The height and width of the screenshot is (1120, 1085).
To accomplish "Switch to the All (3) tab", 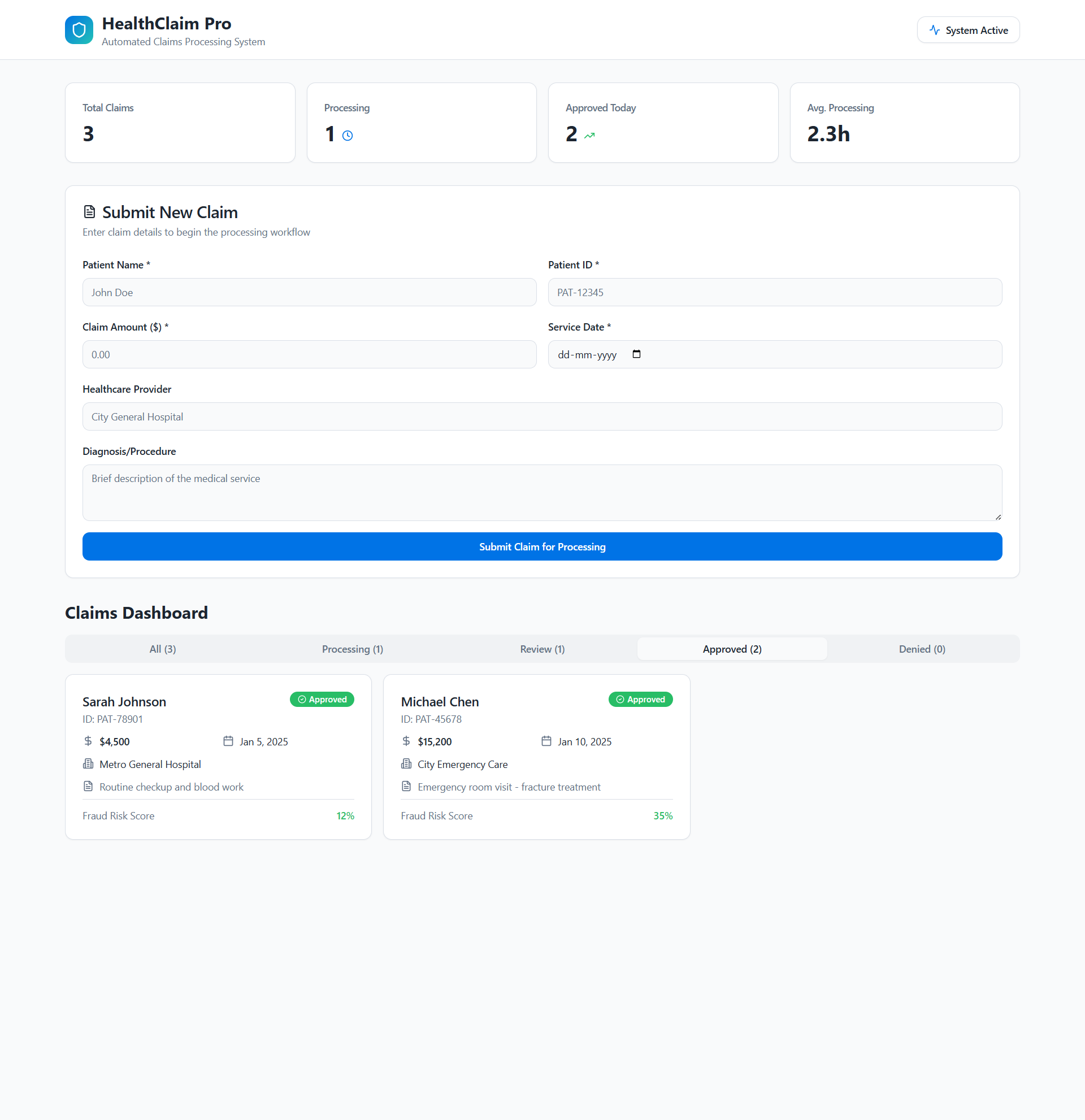I will 162,649.
